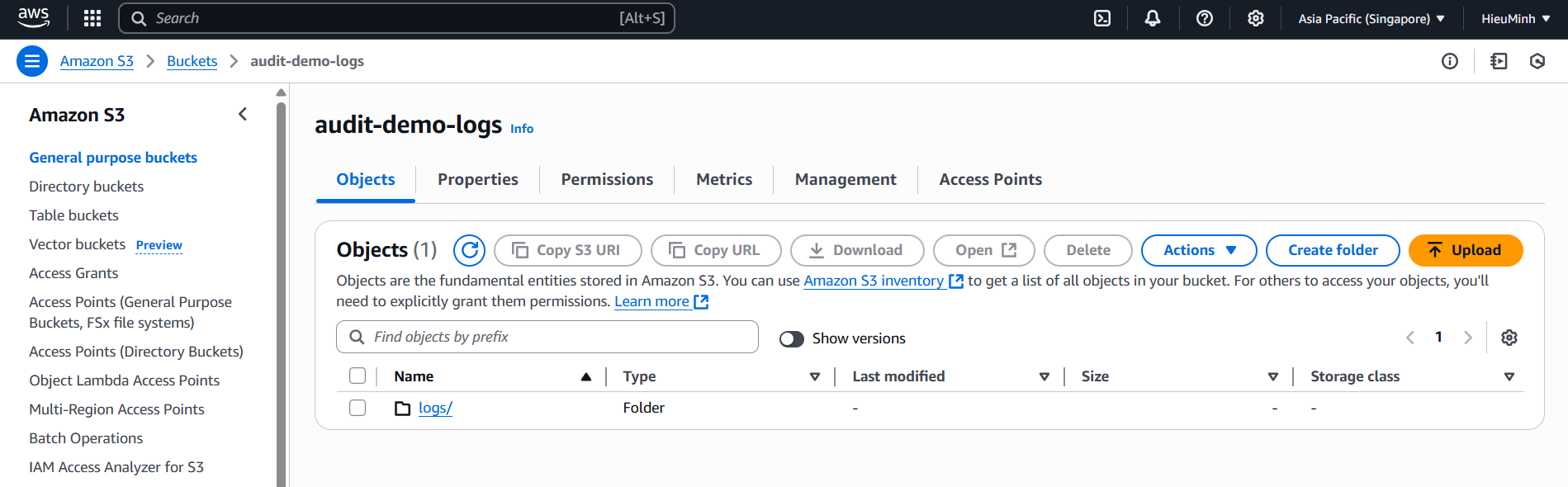The image size is (1568, 487).
Task: Open the Asia Pacific (Singapore) region selector
Action: tap(1371, 18)
